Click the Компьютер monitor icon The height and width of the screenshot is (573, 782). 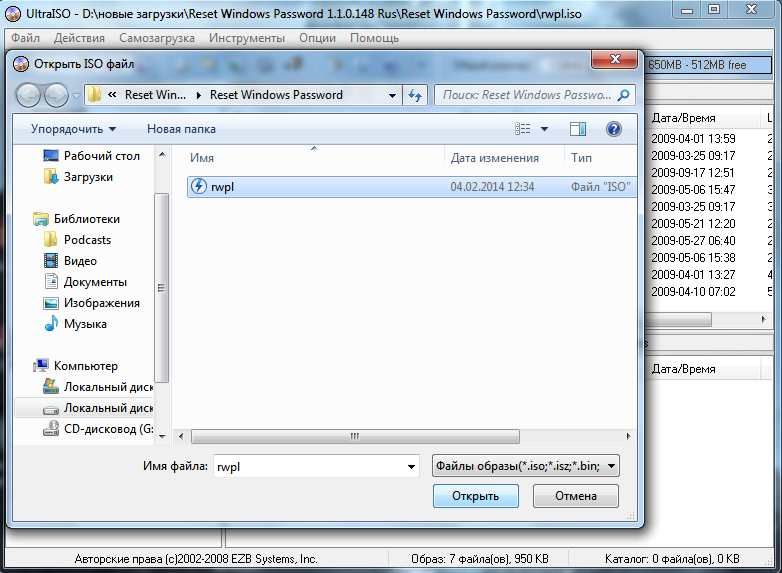coord(41,366)
